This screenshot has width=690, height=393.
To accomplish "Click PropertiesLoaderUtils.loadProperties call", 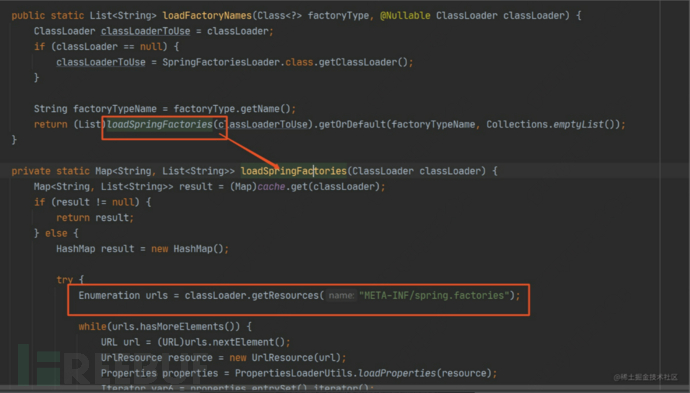I will (335, 373).
